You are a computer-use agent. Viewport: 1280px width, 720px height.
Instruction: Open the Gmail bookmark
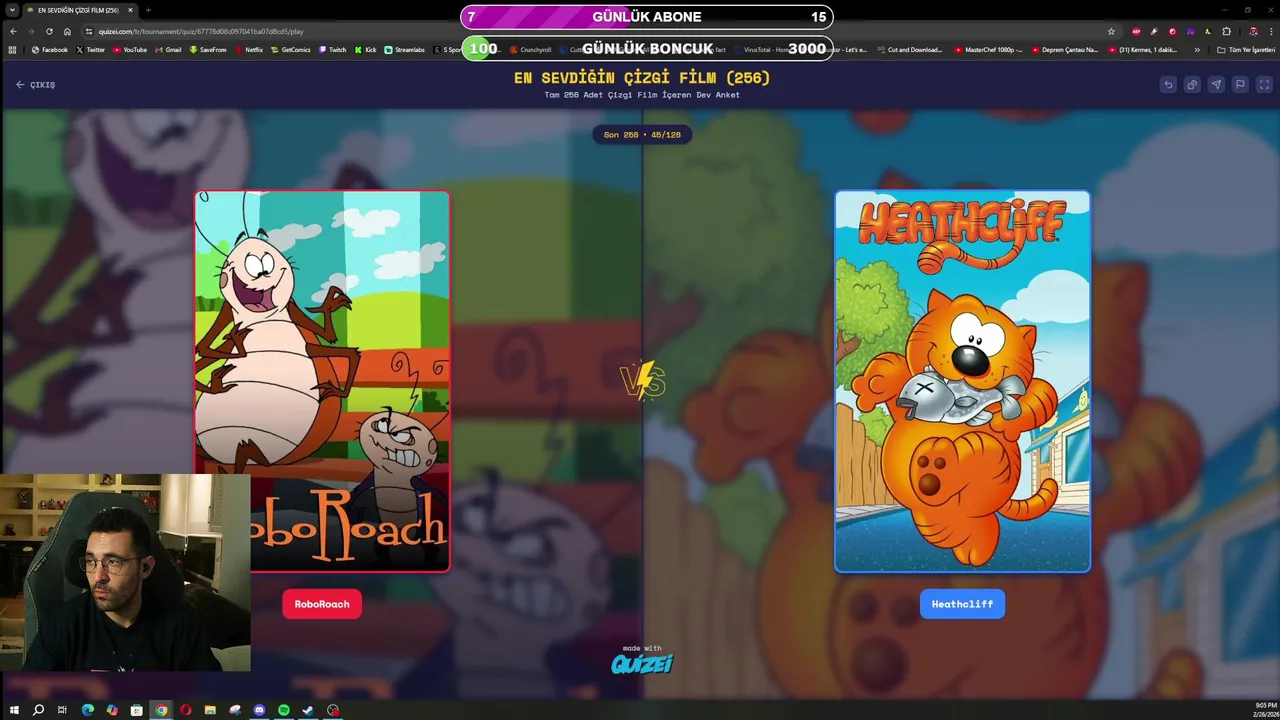pos(168,49)
